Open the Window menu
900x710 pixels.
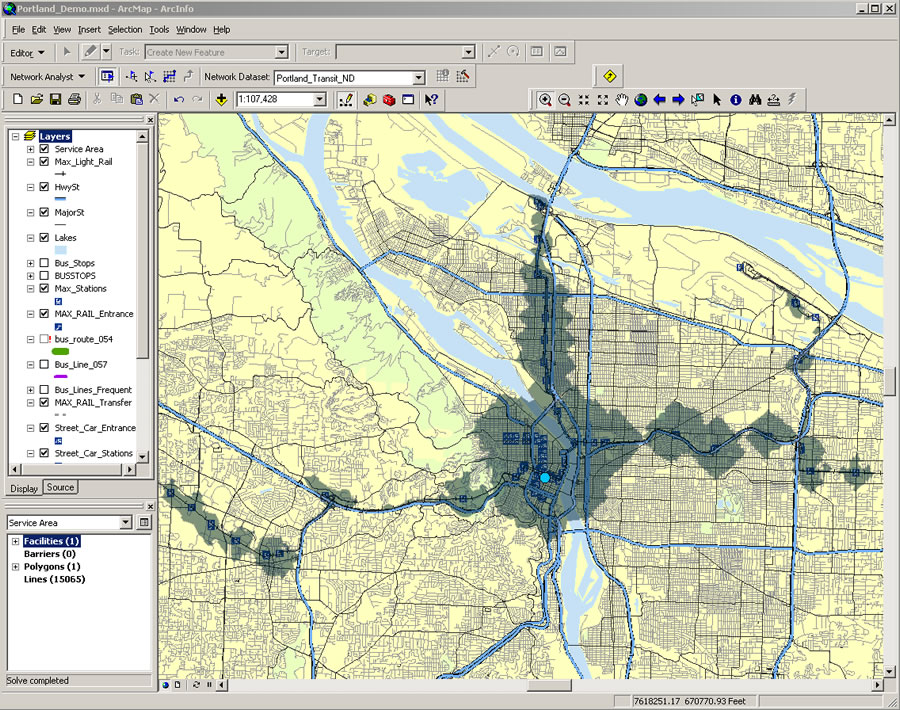point(191,29)
